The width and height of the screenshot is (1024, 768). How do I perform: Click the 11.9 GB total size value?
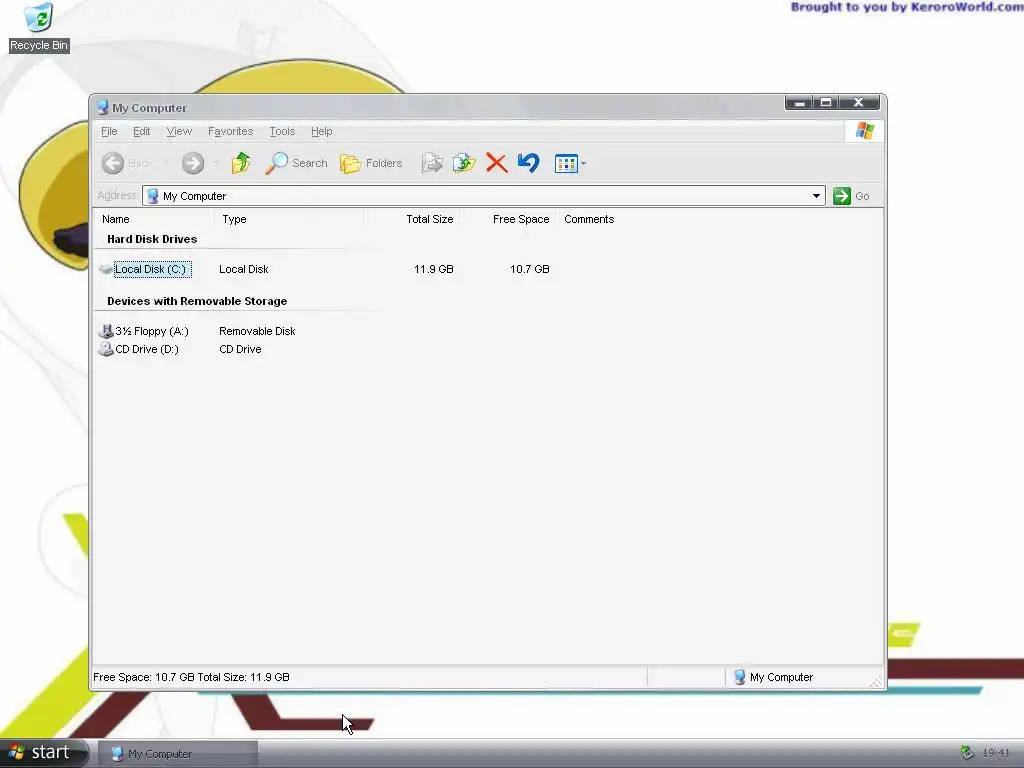click(x=434, y=269)
